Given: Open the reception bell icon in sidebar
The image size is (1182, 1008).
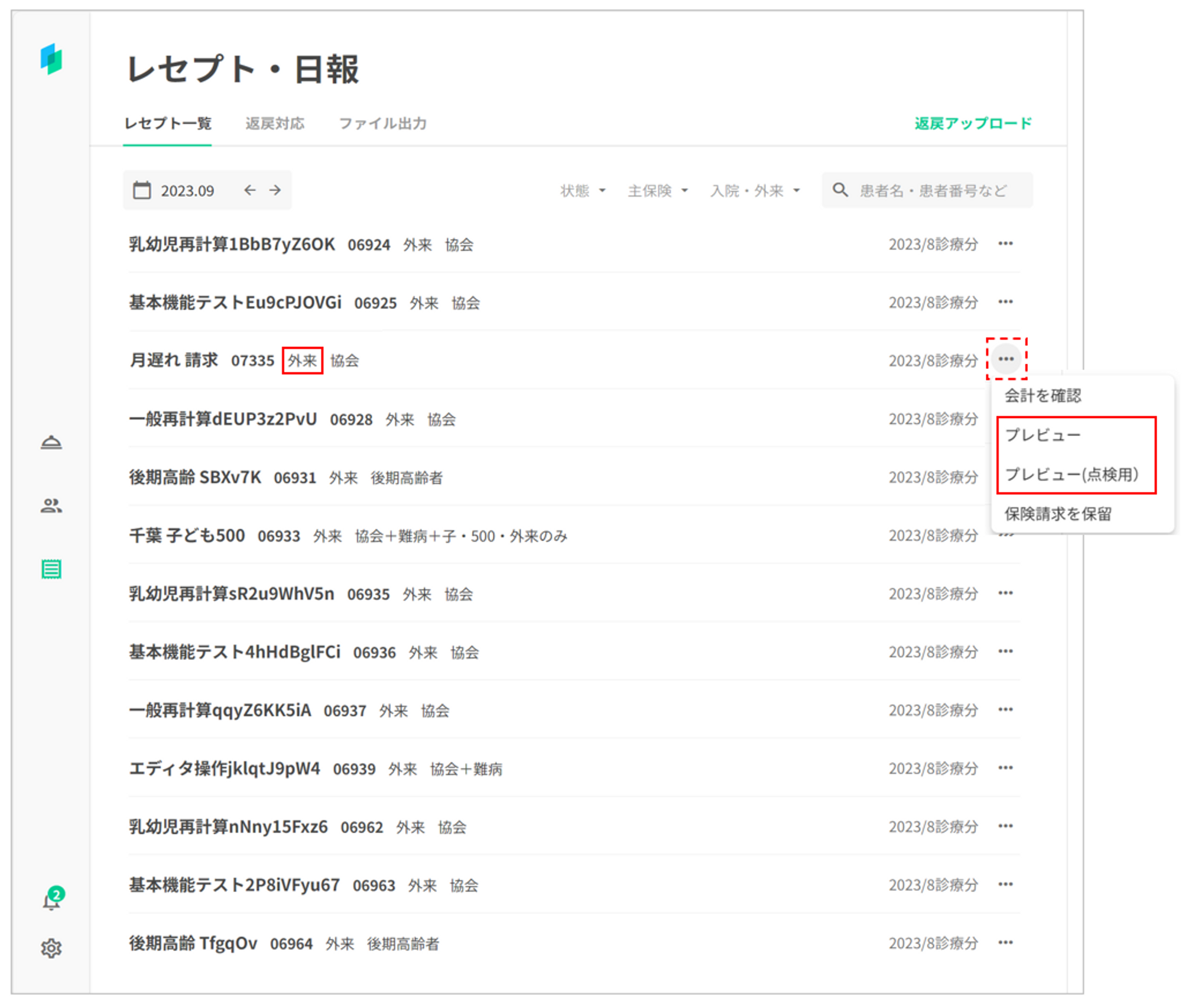Looking at the screenshot, I should [x=51, y=443].
